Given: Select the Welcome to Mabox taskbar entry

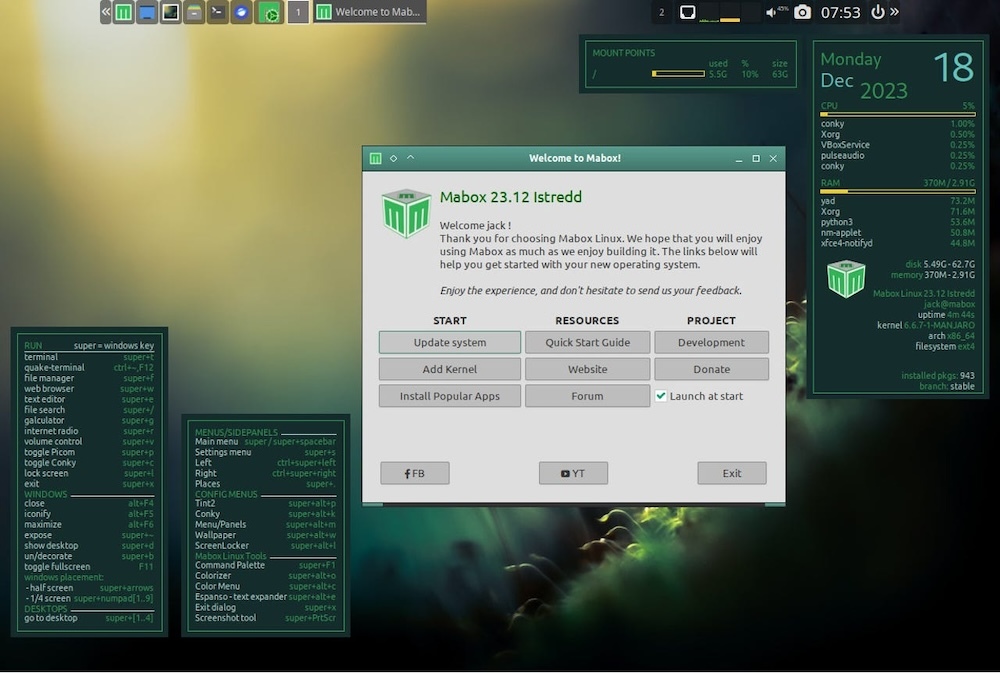Looking at the screenshot, I should (369, 11).
